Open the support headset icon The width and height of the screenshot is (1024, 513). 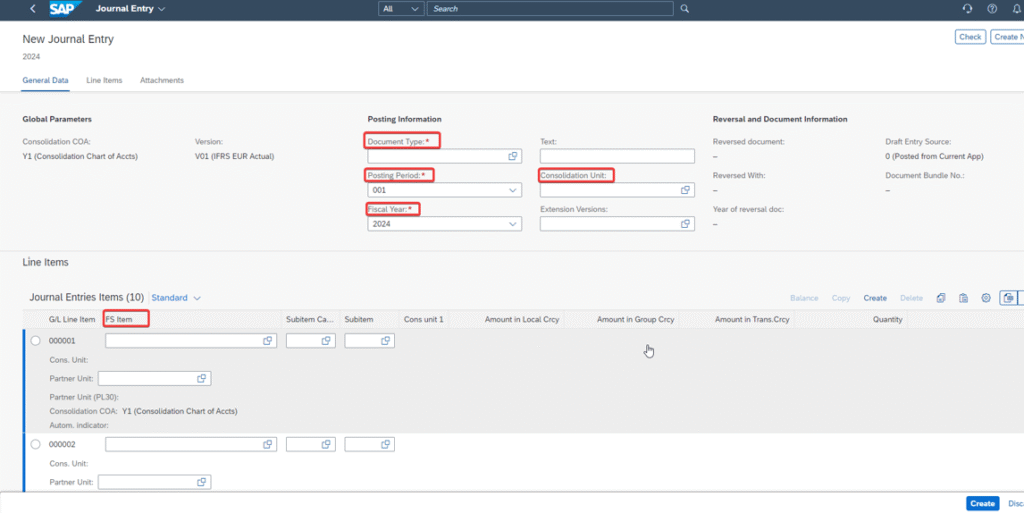pyautogui.click(x=968, y=9)
